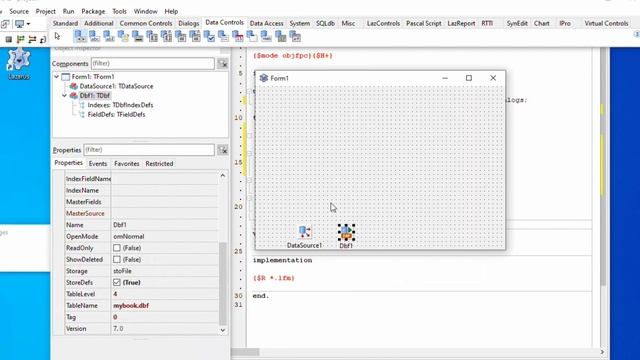
Task: Switch to the Common Controls palette tab
Action: pyautogui.click(x=146, y=23)
